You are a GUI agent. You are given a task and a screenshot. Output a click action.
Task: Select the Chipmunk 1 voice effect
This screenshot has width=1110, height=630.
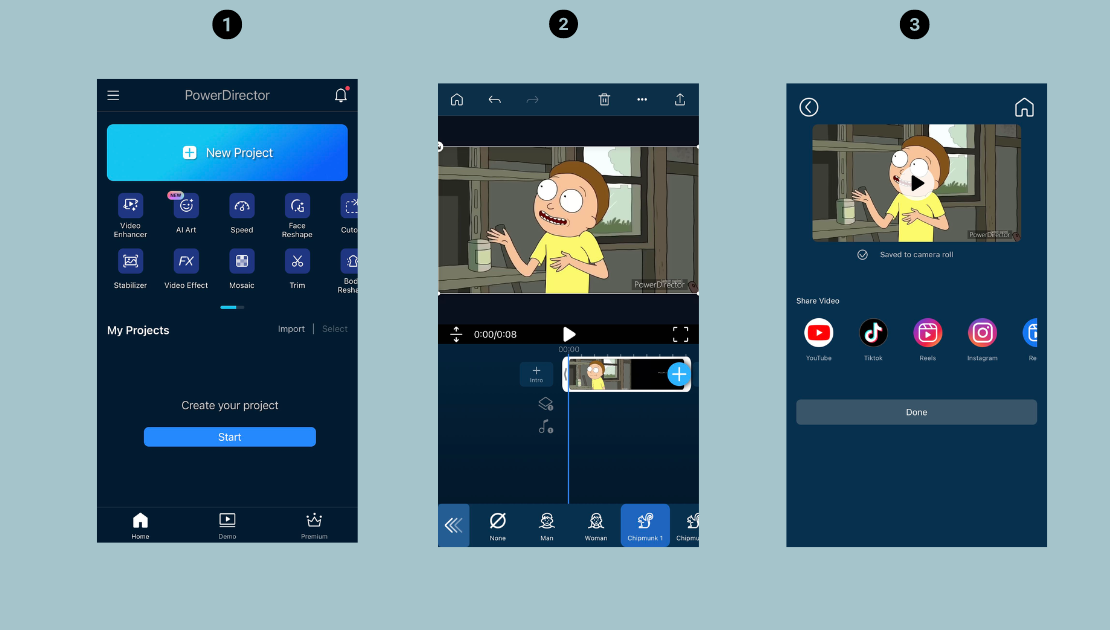pyautogui.click(x=645, y=525)
